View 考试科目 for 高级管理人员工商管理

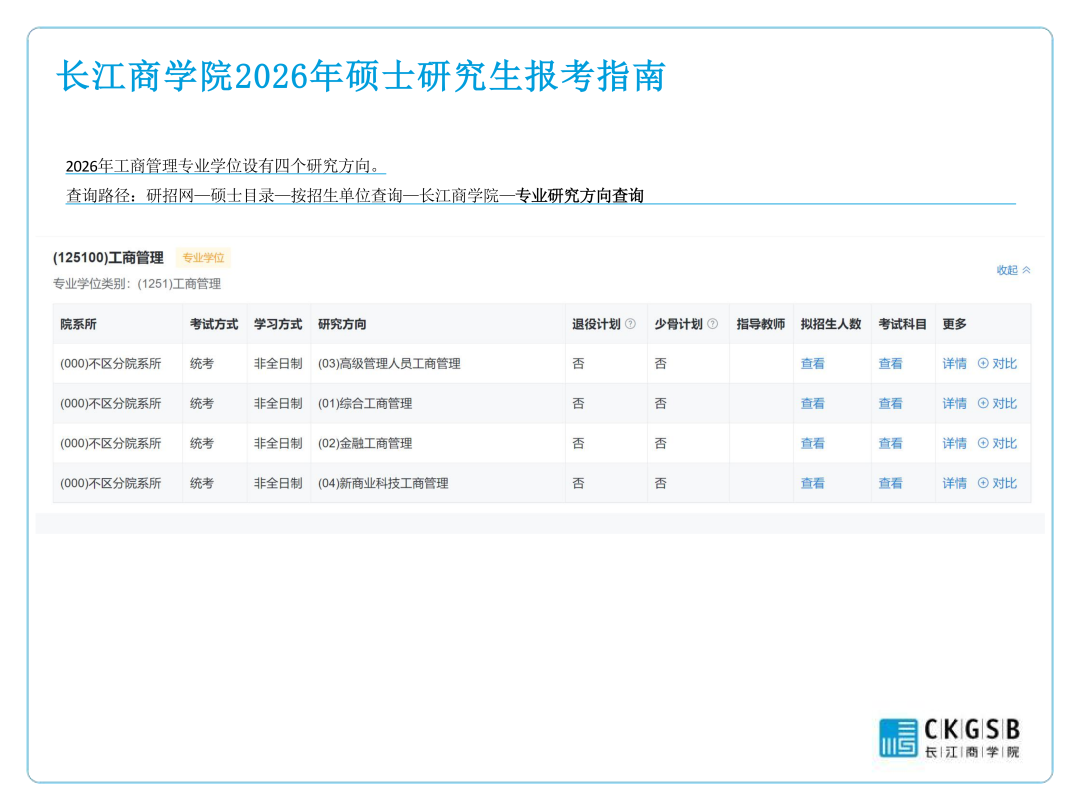click(x=890, y=364)
